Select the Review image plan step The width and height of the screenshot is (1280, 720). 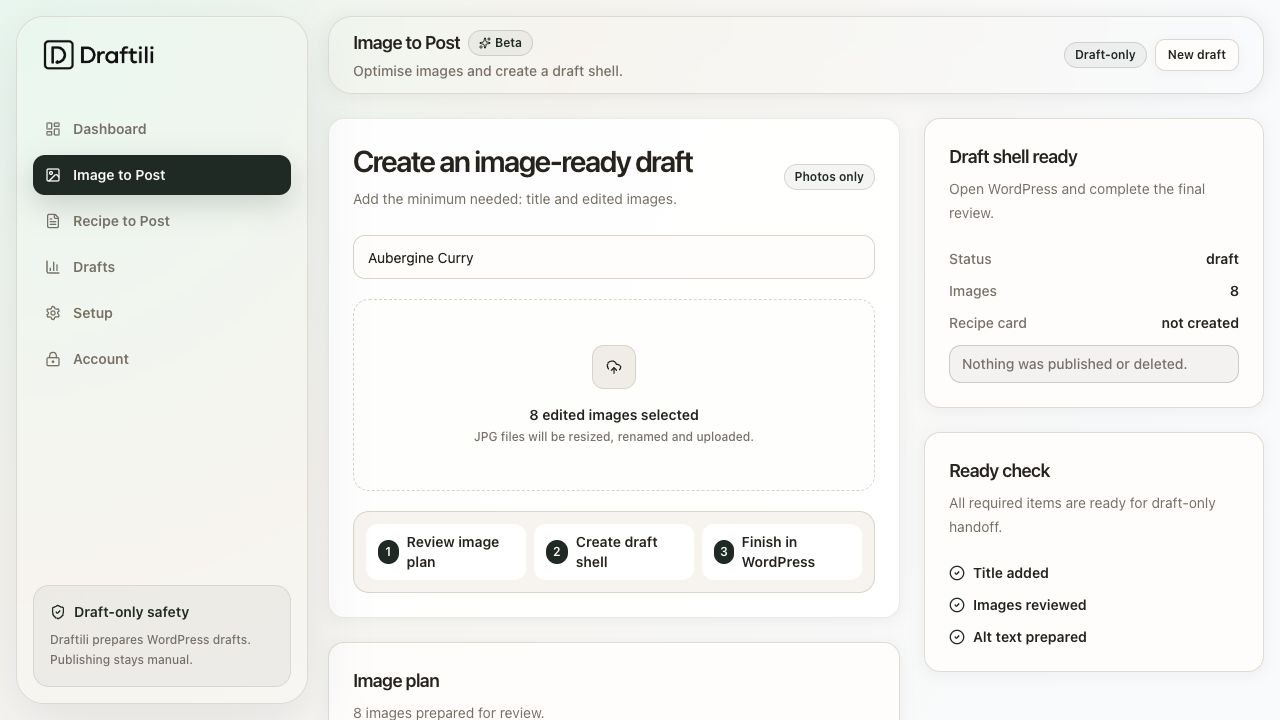click(x=446, y=552)
